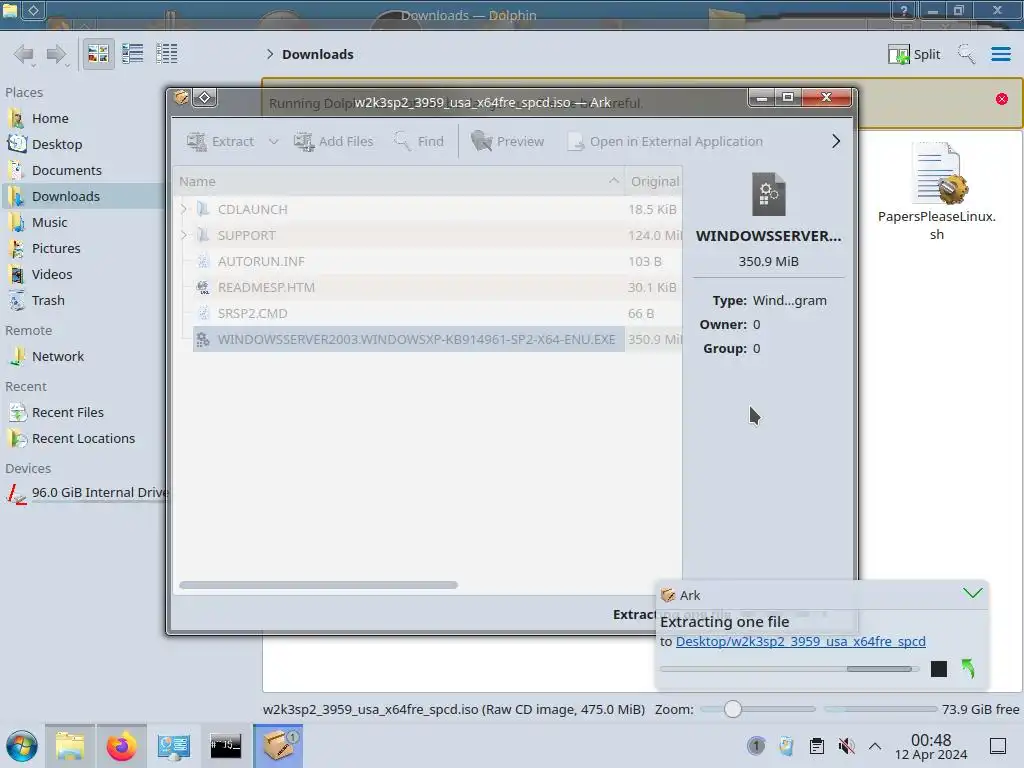Click Add Files in Ark toolbar
Screen dimensions: 1024x768
[x=334, y=142]
